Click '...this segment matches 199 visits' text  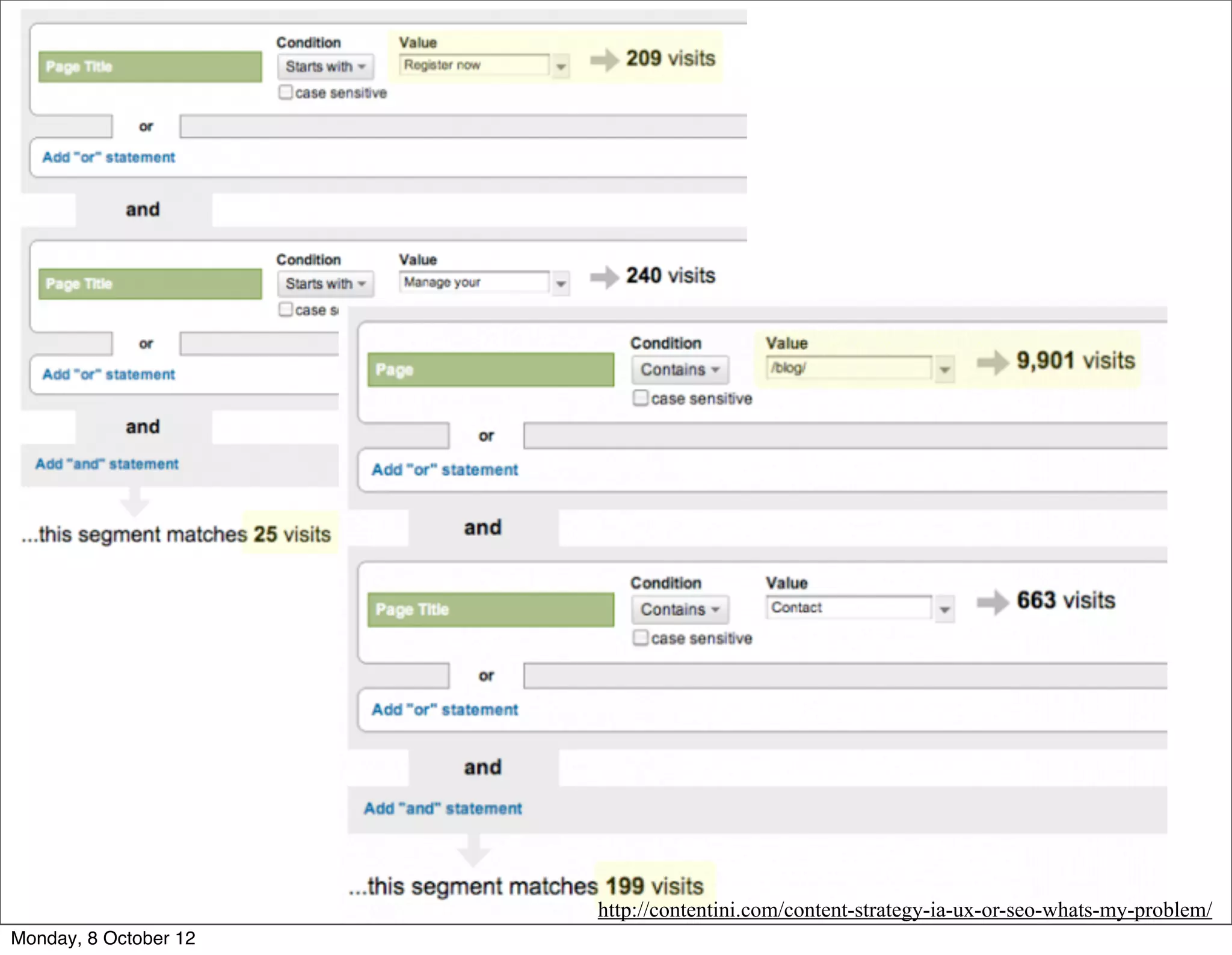click(x=526, y=886)
